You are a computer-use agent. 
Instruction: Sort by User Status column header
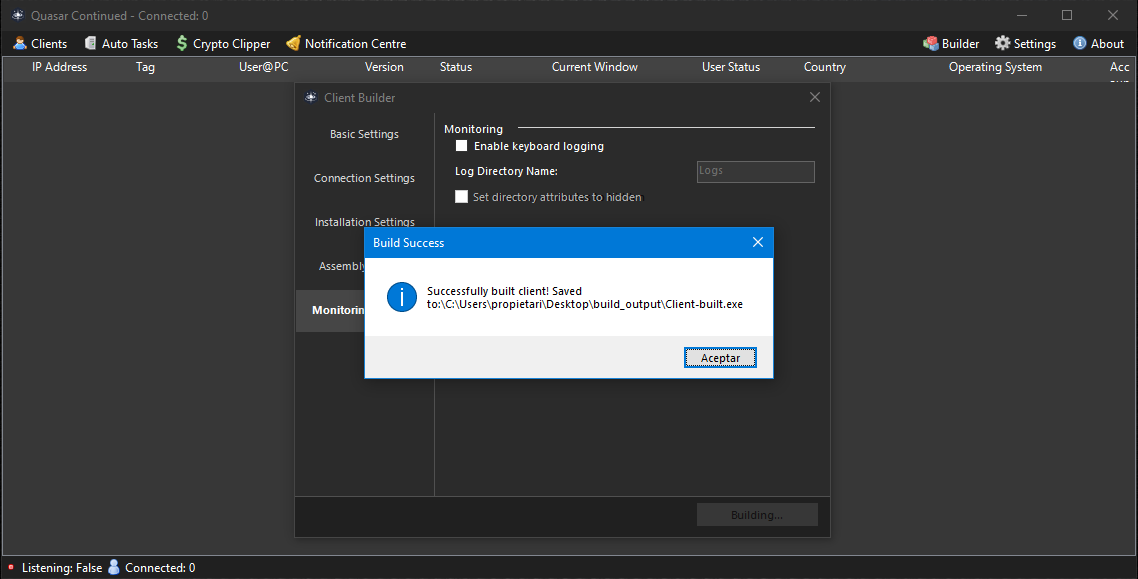(x=731, y=67)
